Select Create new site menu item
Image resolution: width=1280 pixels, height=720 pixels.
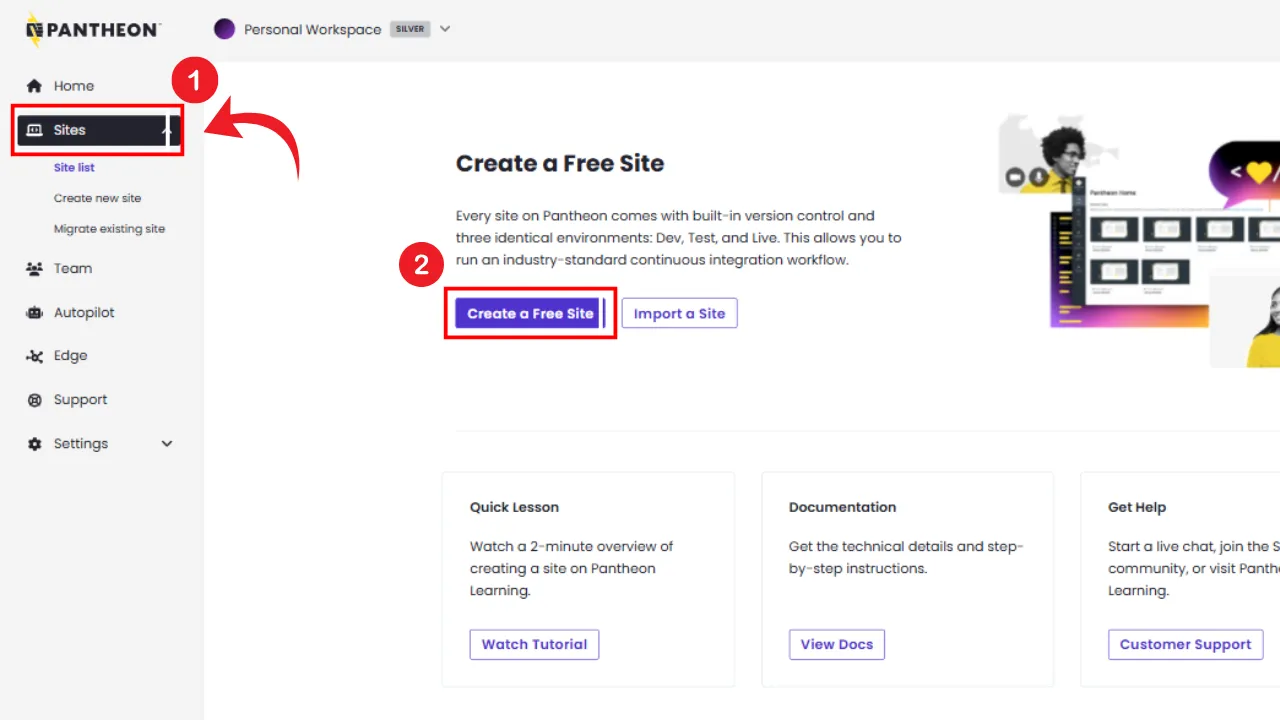pyautogui.click(x=97, y=198)
